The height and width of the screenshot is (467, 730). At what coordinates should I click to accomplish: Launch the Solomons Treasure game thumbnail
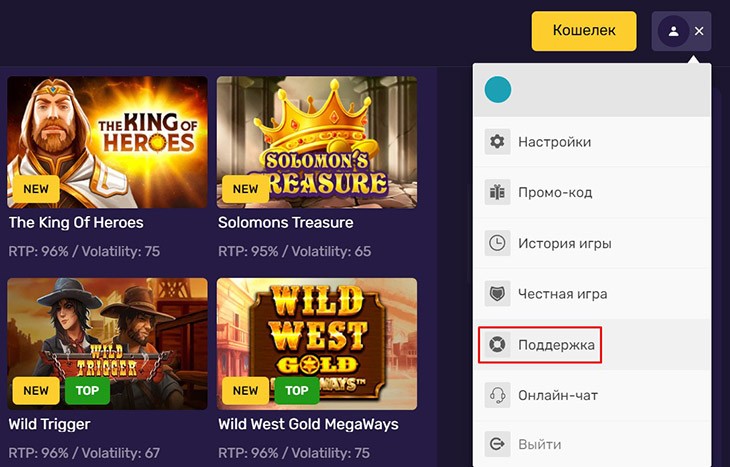tap(317, 142)
